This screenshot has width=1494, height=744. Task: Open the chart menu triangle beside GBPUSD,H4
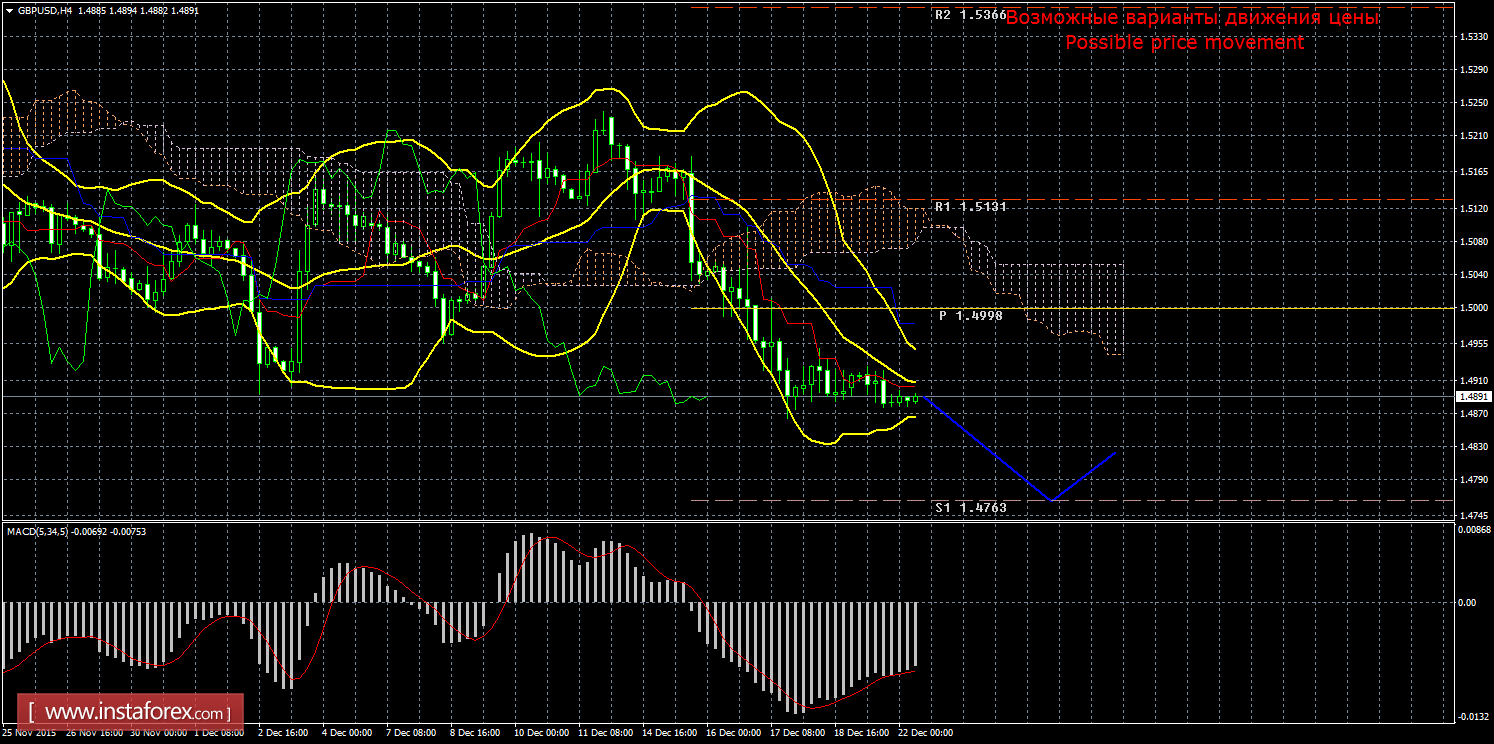pos(8,10)
